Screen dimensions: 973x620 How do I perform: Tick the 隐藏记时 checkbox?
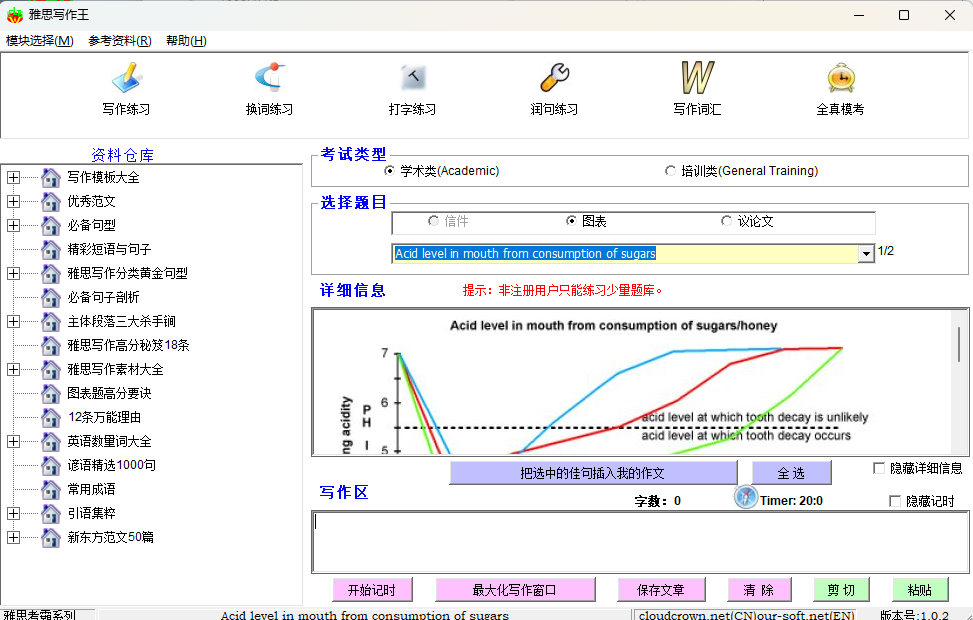pos(895,501)
